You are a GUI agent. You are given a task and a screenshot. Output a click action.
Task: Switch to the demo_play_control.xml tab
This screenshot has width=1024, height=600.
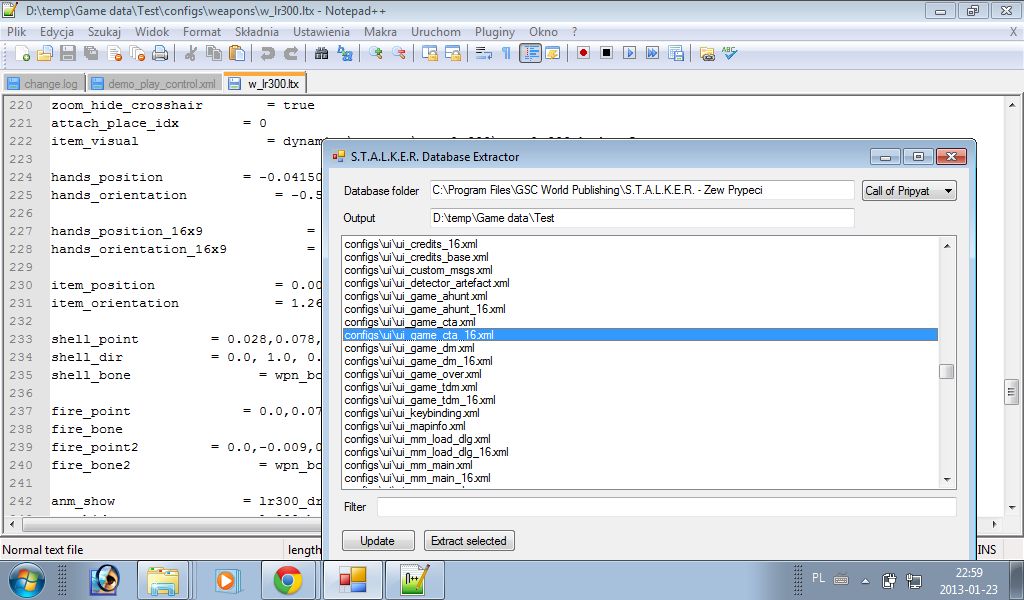[154, 84]
